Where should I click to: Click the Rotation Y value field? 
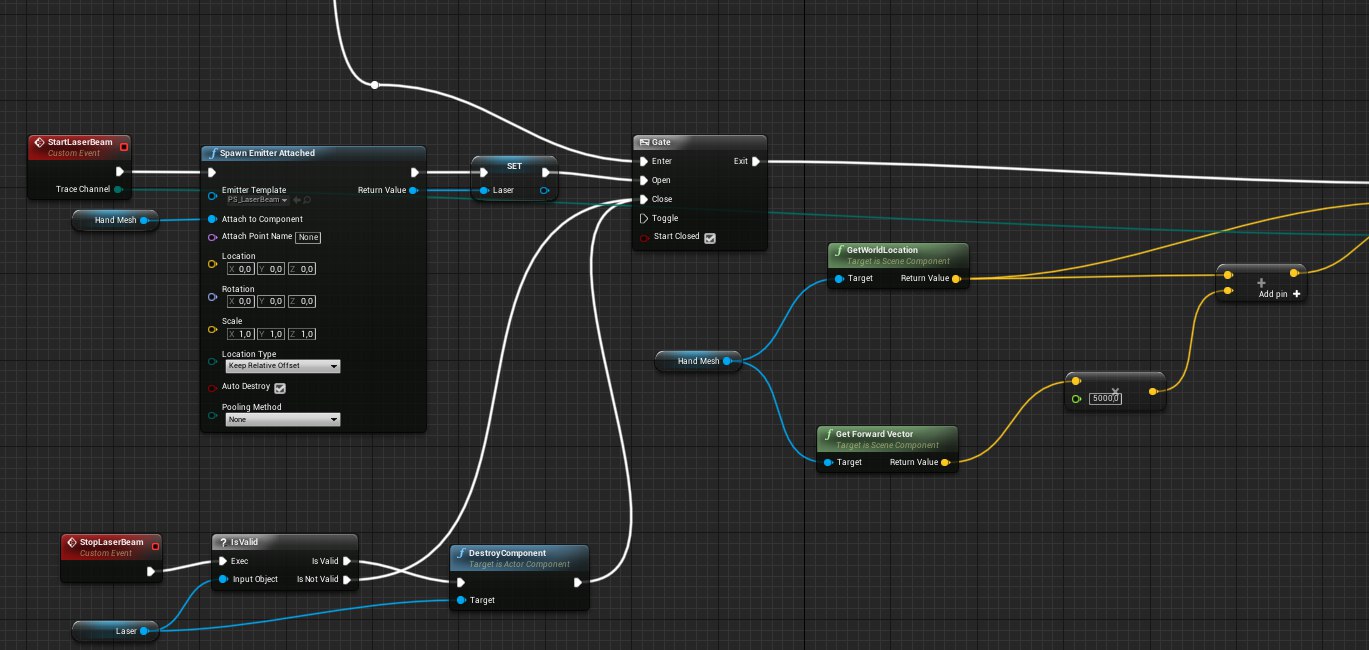click(x=270, y=301)
